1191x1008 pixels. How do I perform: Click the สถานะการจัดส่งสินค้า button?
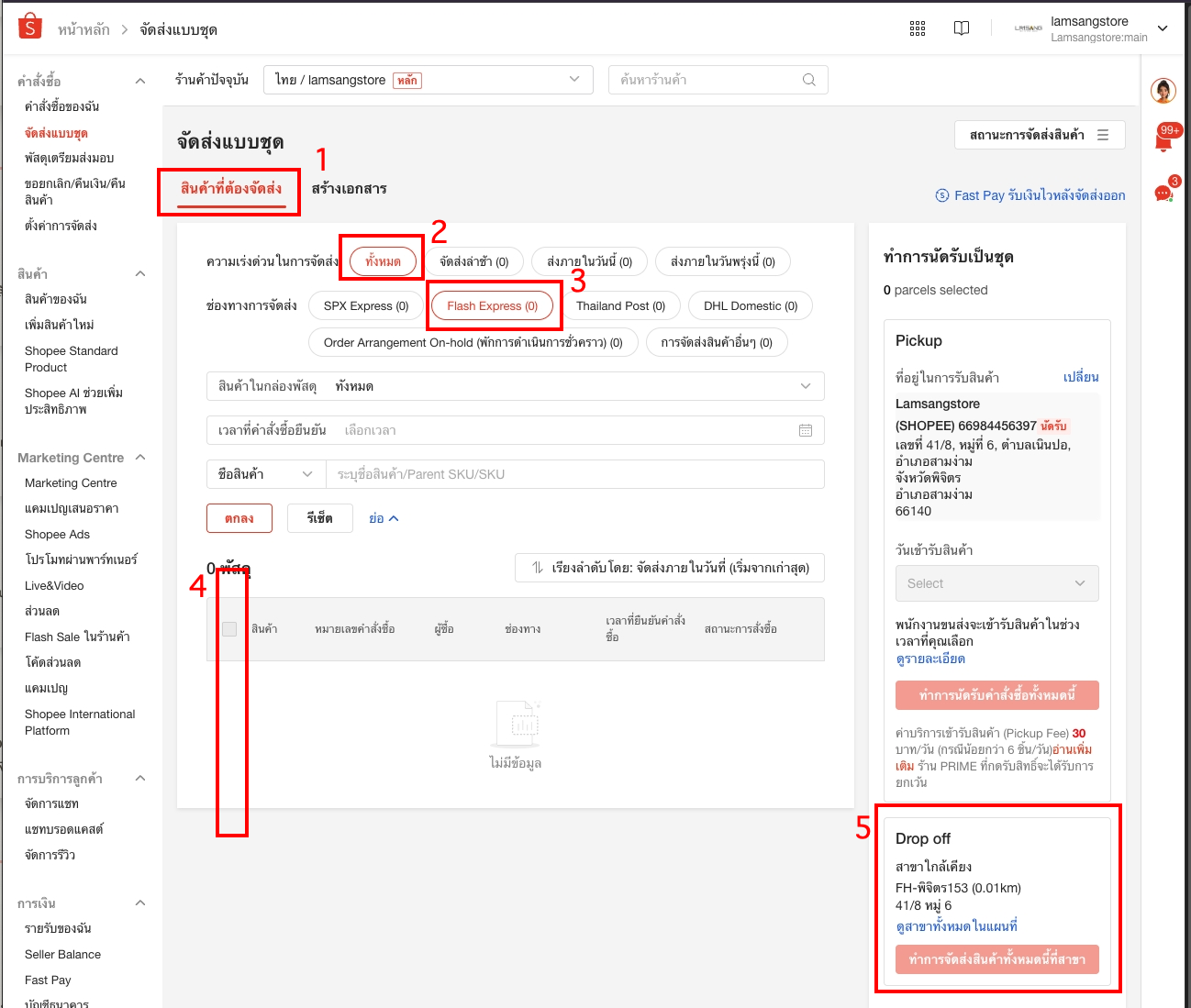pos(1040,135)
